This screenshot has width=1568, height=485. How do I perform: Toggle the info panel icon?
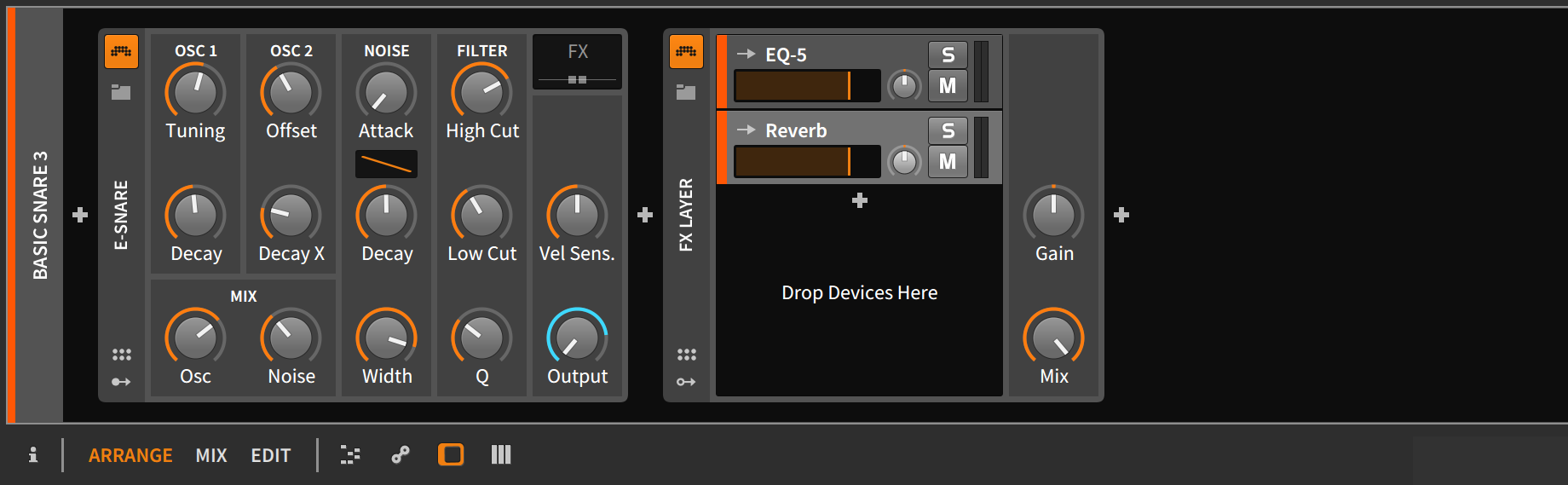point(33,455)
